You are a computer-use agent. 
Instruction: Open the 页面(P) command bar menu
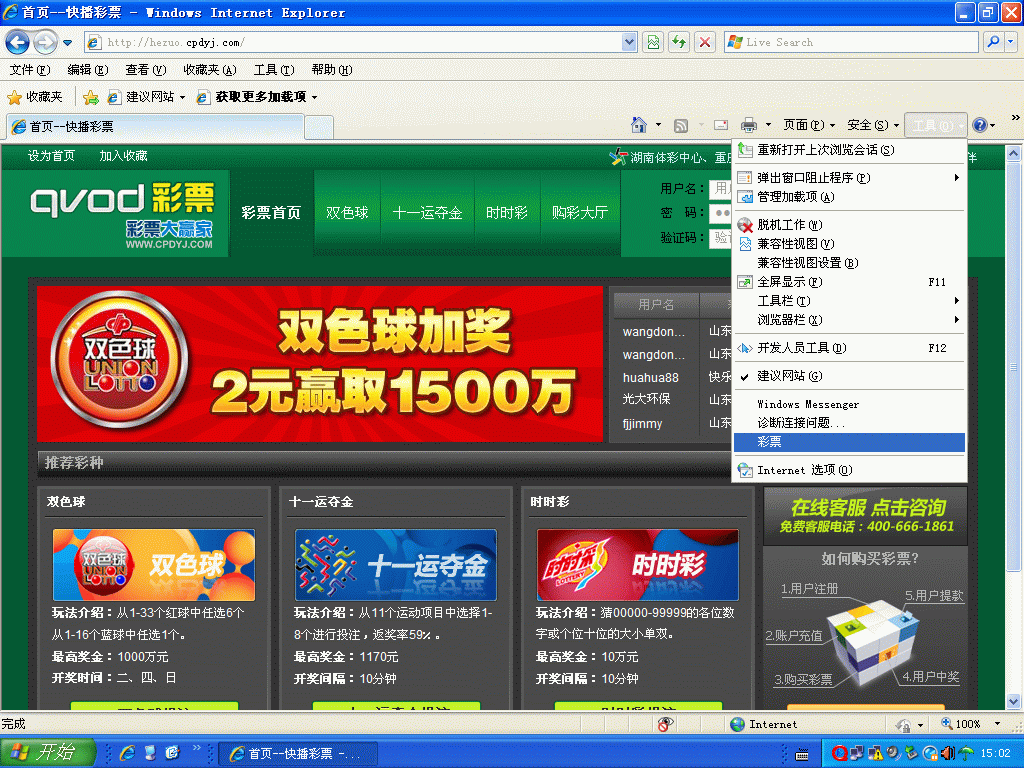(809, 125)
